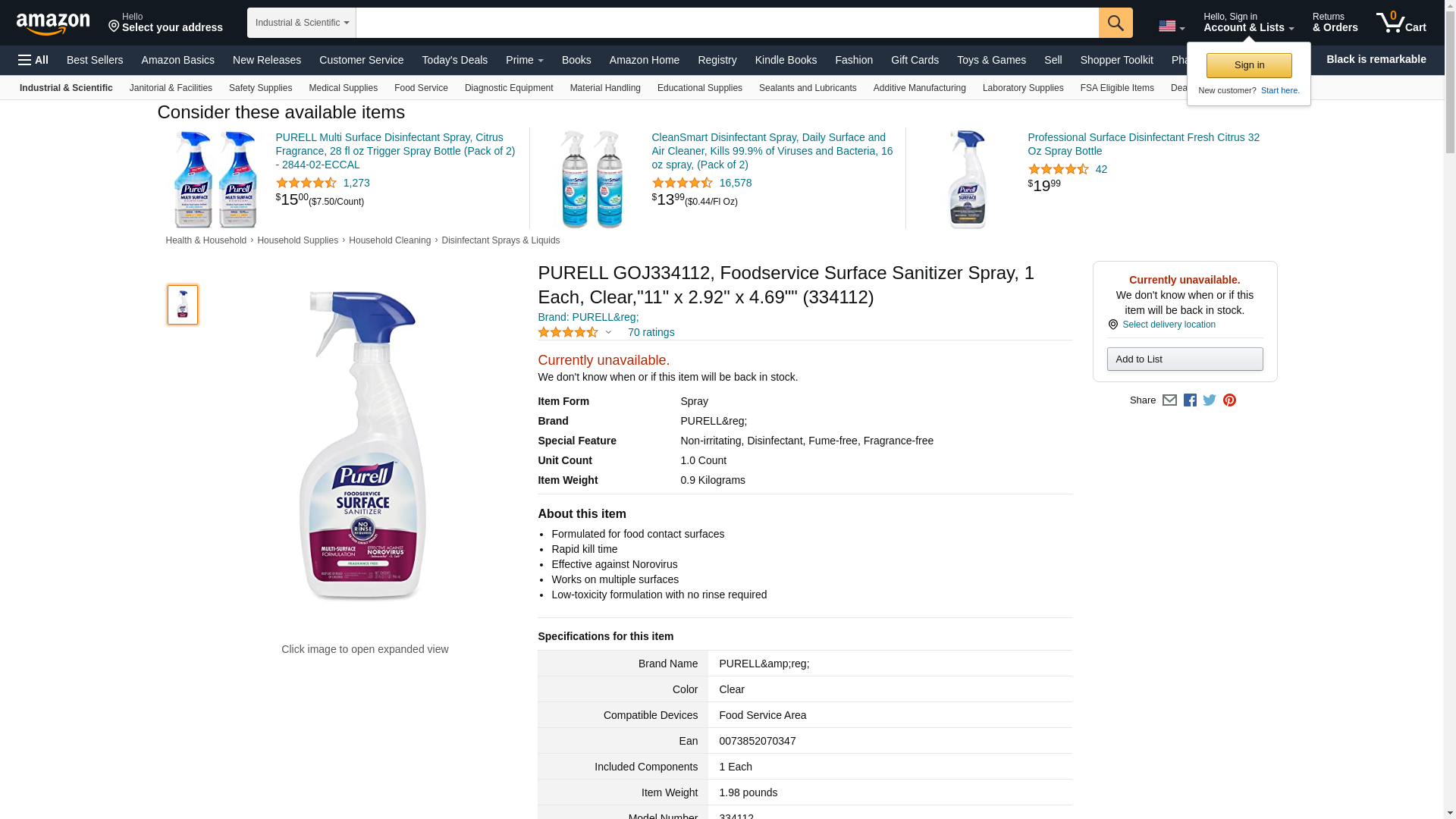Share on Twitter icon

tap(1210, 400)
